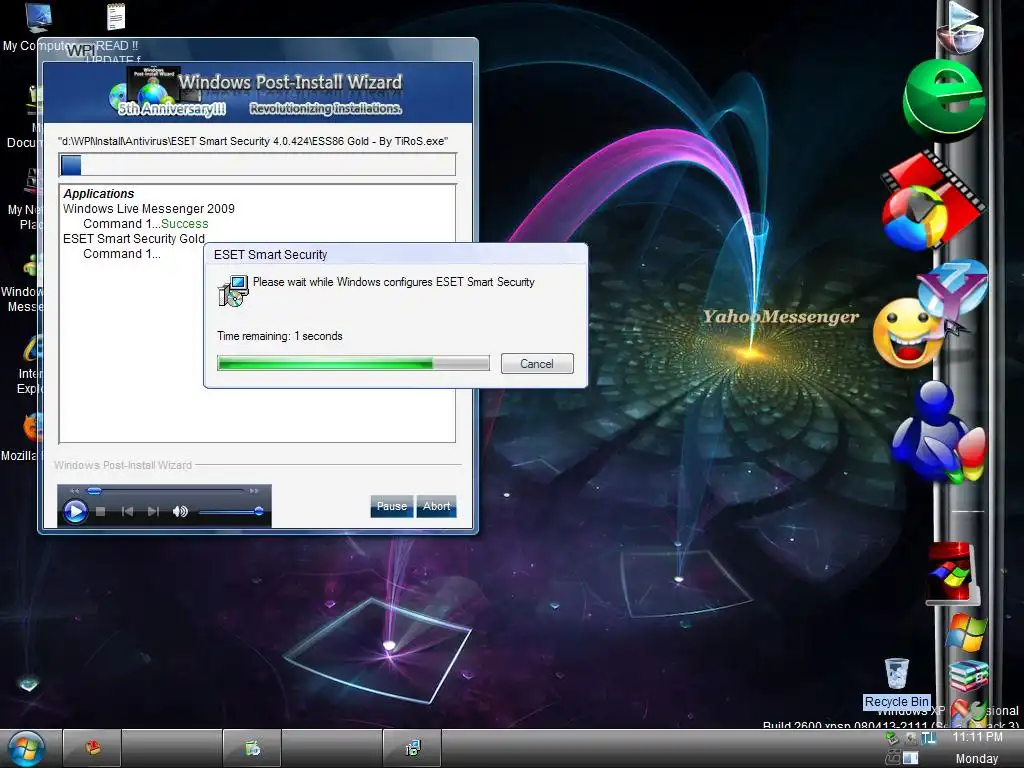Screen dimensions: 1024x768
Task: Click the ESET green installation progress bar
Action: point(353,364)
